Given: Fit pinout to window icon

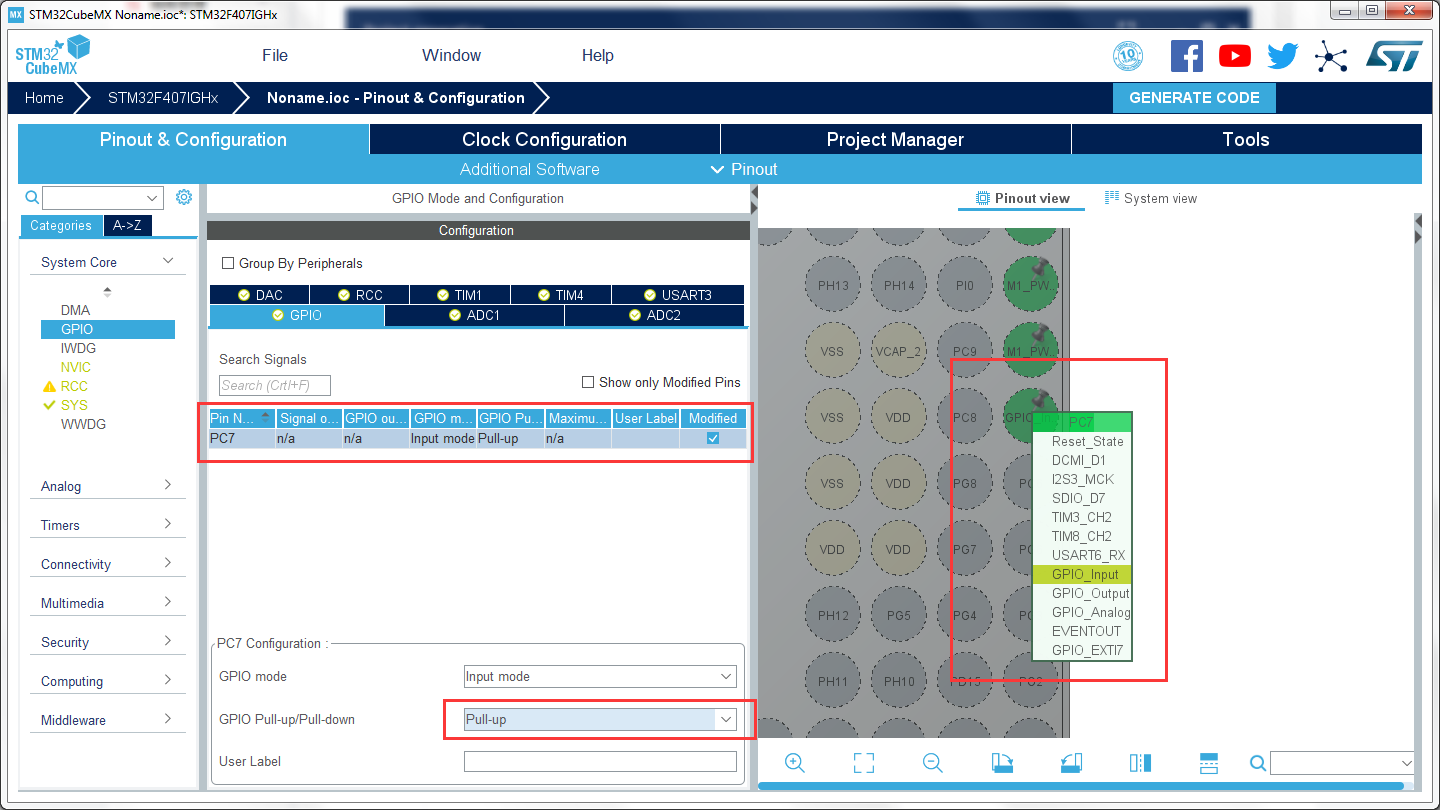Looking at the screenshot, I should (x=864, y=763).
